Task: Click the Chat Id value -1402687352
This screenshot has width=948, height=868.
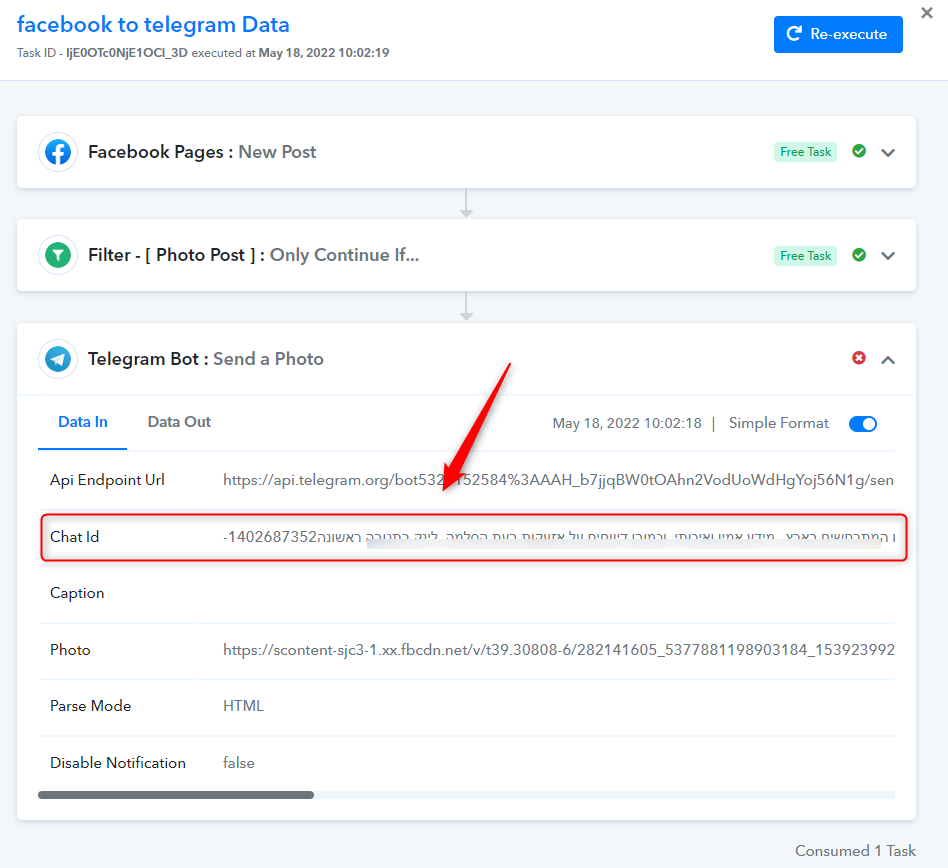Action: pyautogui.click(x=270, y=537)
